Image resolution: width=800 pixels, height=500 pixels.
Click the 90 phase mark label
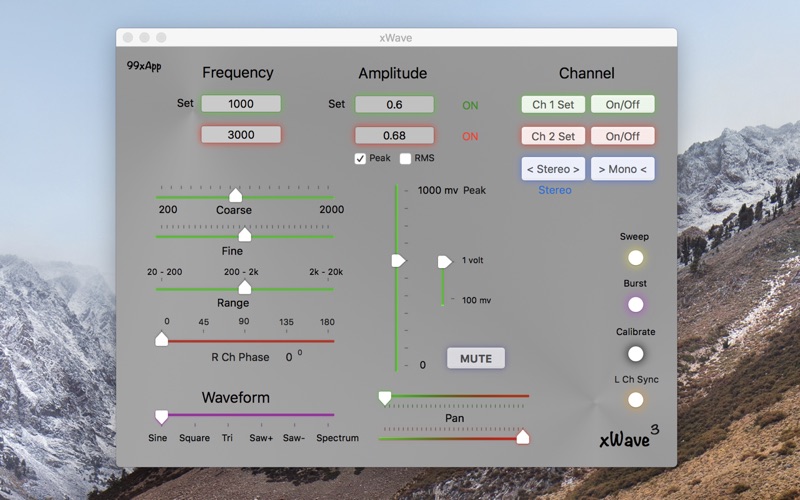click(244, 321)
